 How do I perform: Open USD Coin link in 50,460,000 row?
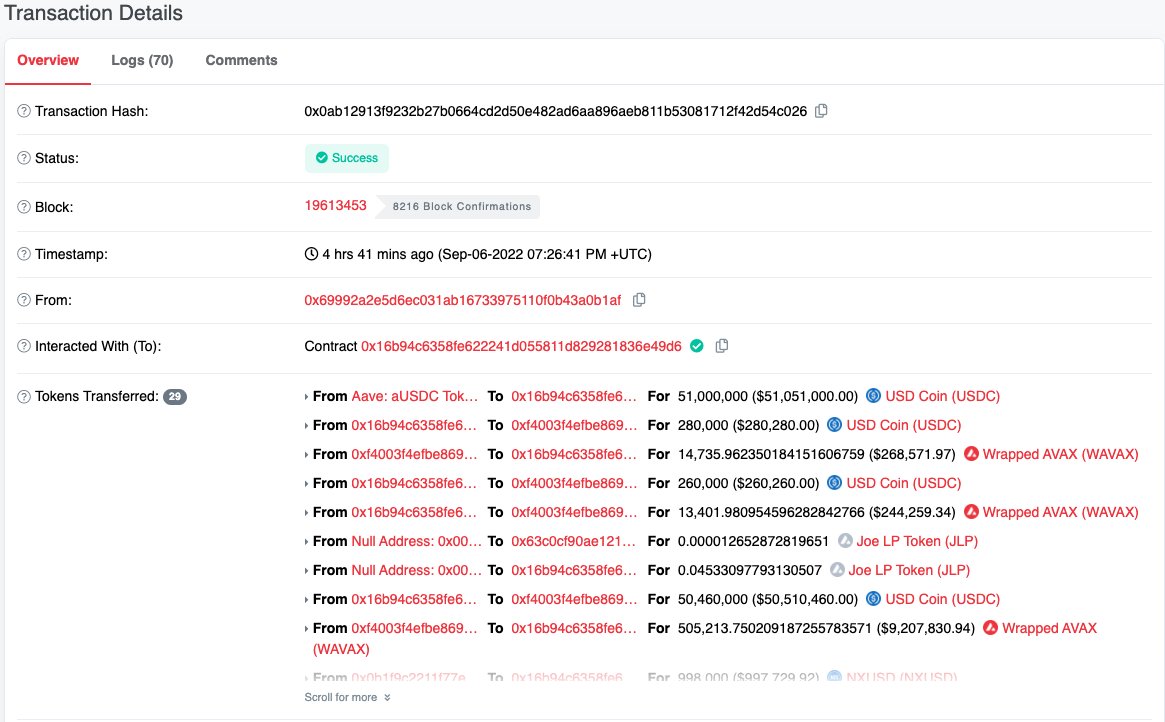(x=942, y=599)
